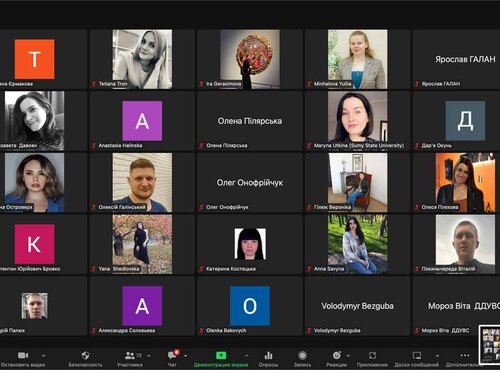Viewport: 500px width, 370px height.
Task: Click the Stop Video camera icon
Action: click(23, 355)
